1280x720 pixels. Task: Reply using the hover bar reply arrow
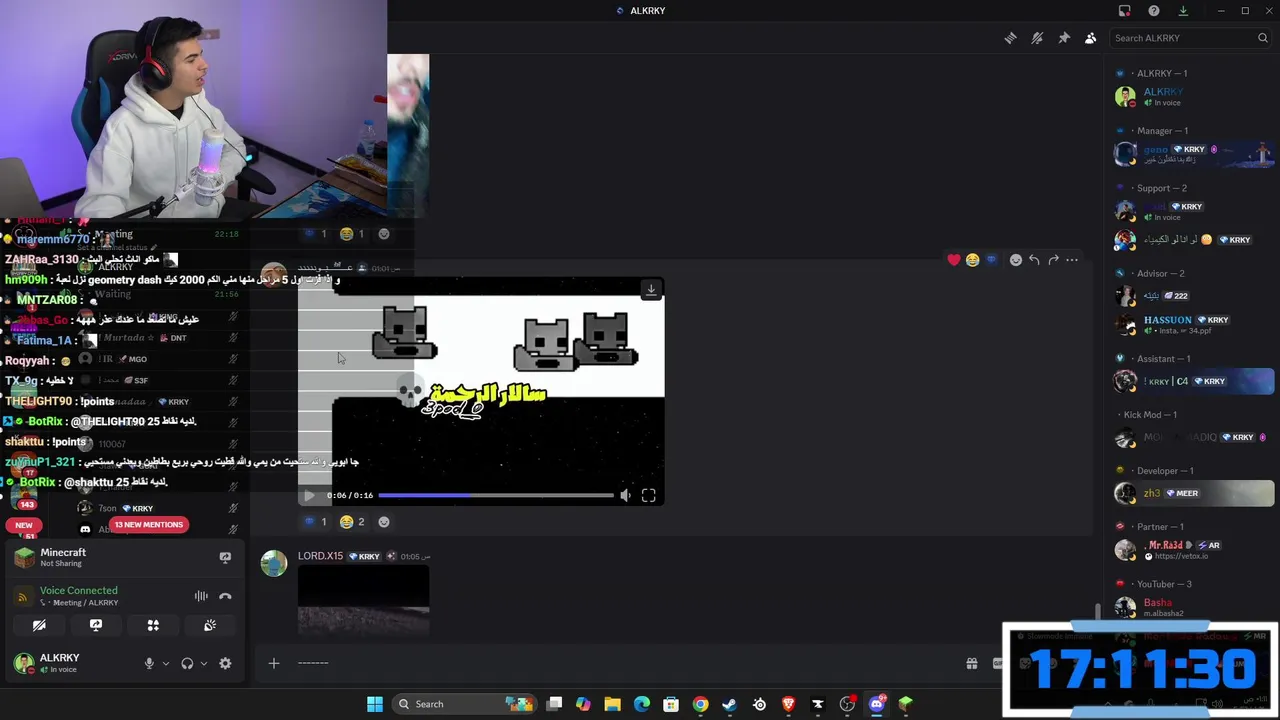[x=1034, y=260]
